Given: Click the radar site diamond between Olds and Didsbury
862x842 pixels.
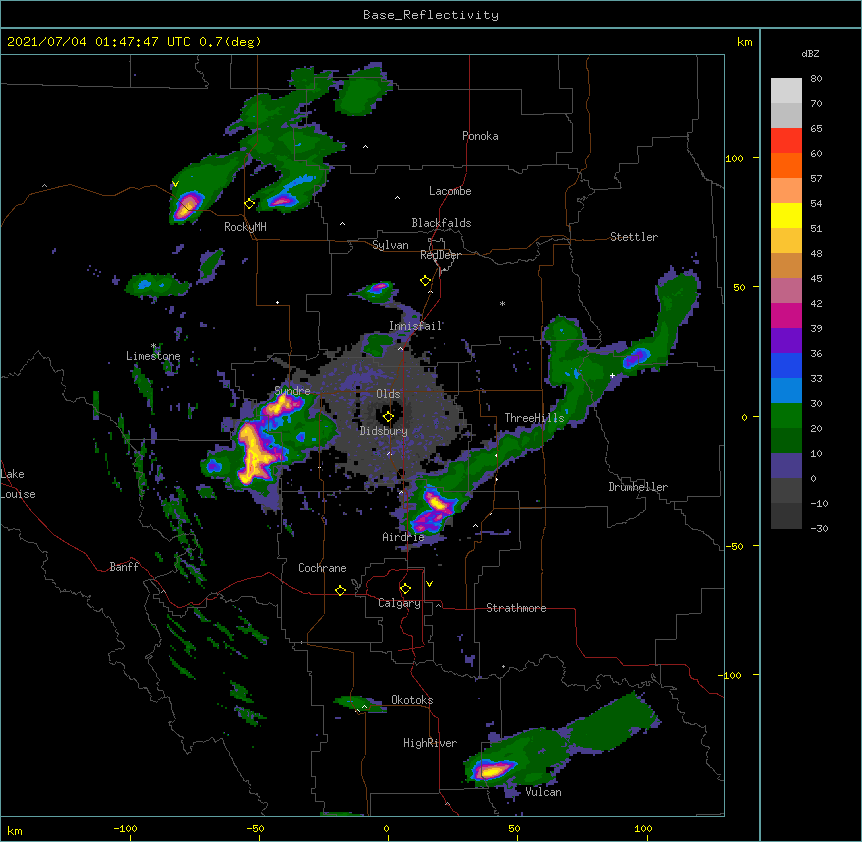Looking at the screenshot, I should click(x=388, y=416).
